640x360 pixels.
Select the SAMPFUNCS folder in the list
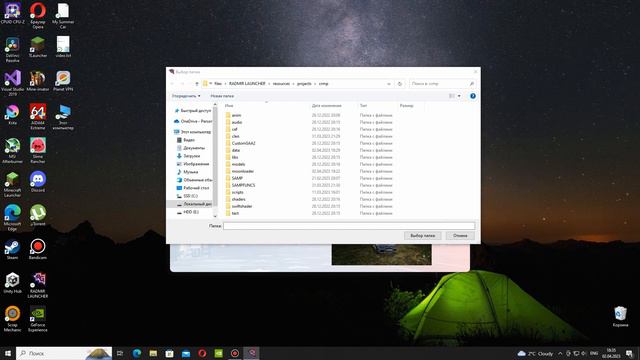click(240, 185)
